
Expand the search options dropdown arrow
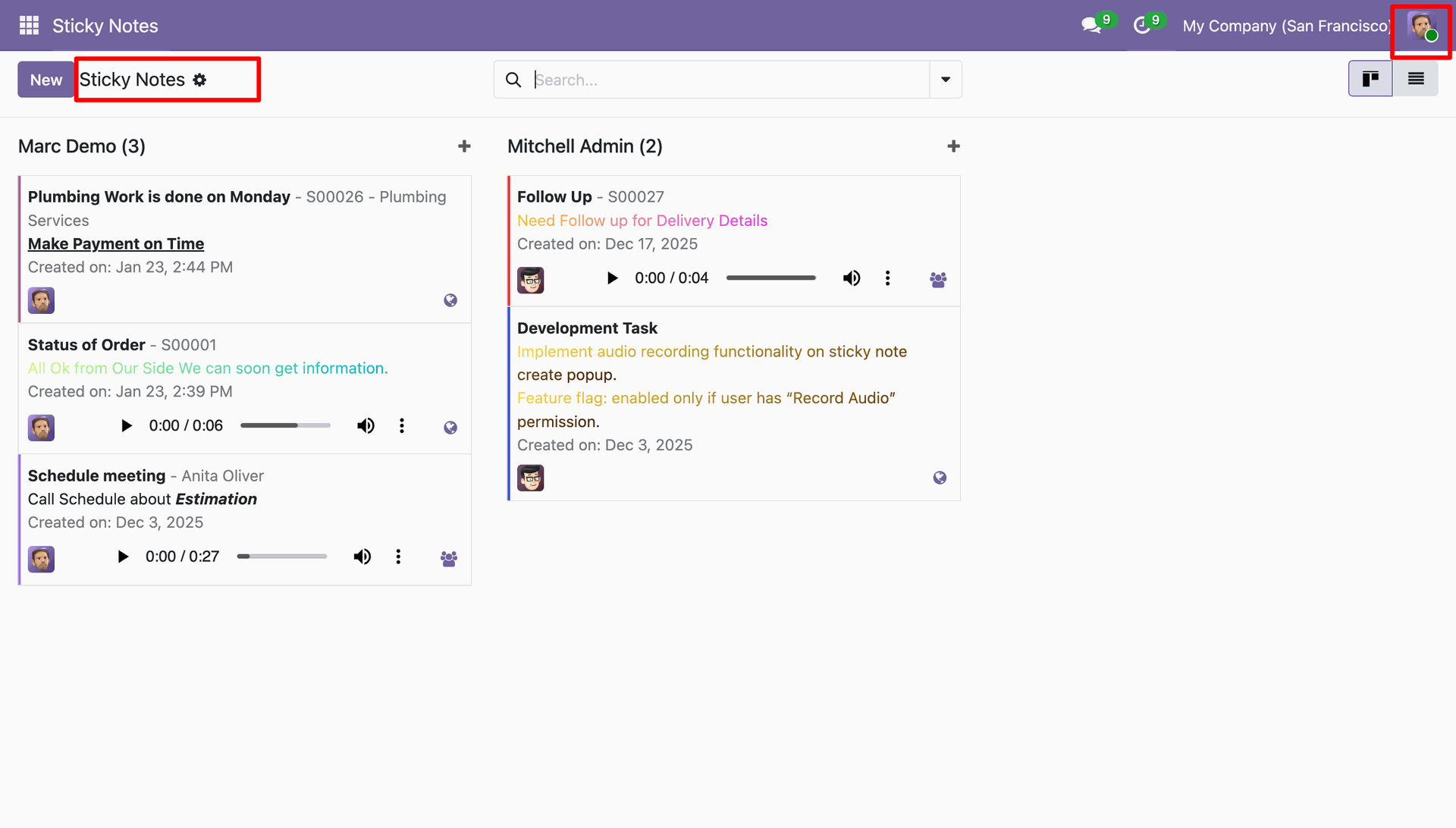(x=946, y=80)
